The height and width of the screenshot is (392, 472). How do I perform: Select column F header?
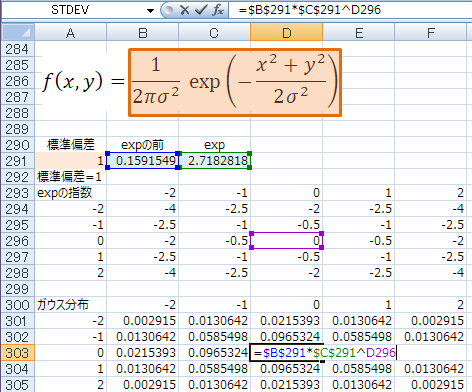click(430, 33)
